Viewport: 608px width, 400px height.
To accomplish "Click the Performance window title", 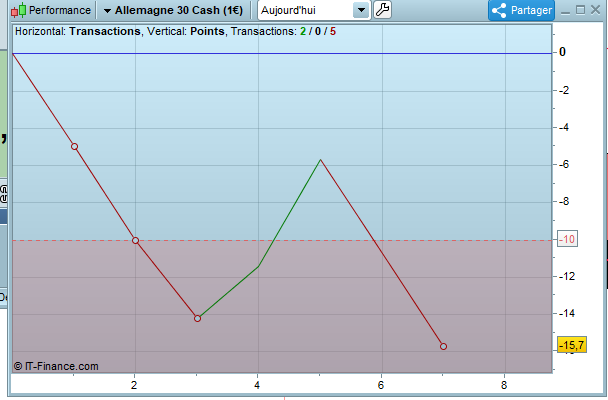I will 60,10.
